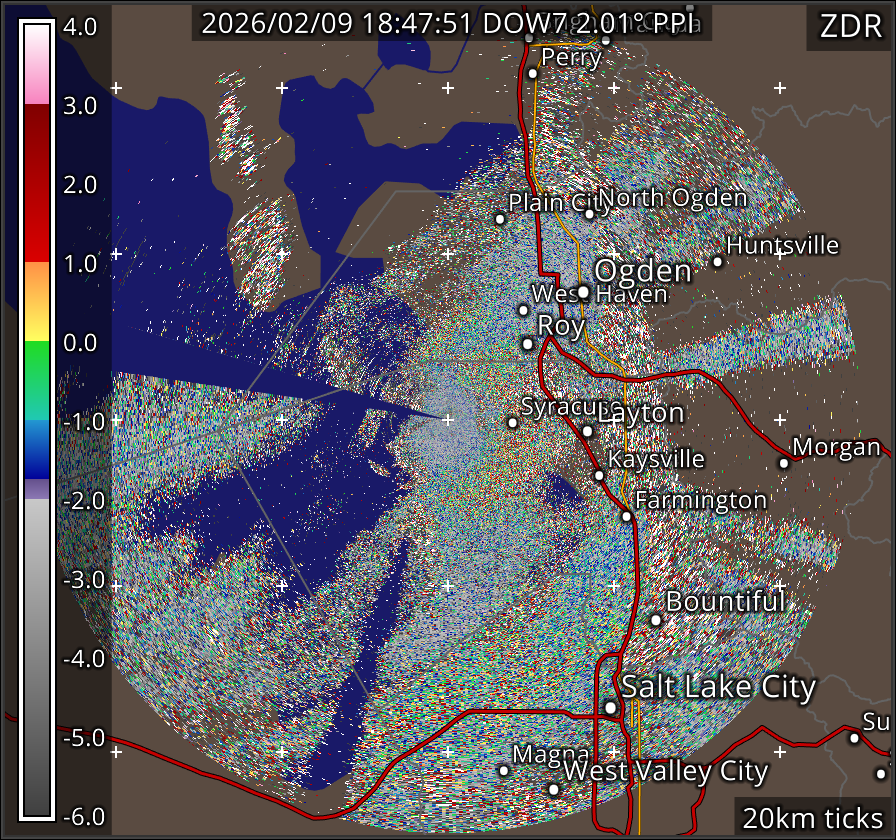896x840 pixels.
Task: Select the Syracuse location marker dot
Action: point(513,422)
